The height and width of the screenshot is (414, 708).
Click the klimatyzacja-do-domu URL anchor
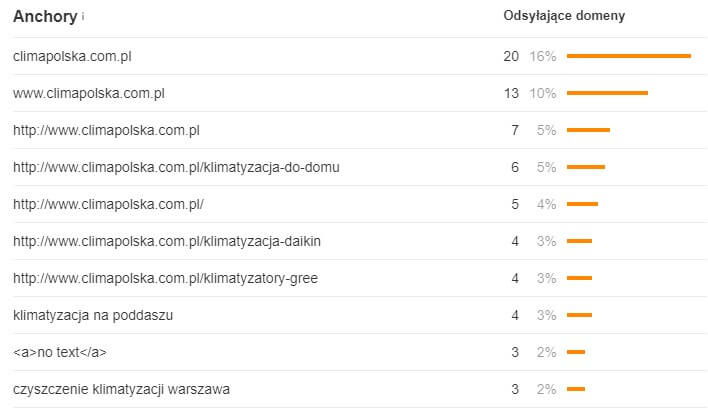point(176,167)
